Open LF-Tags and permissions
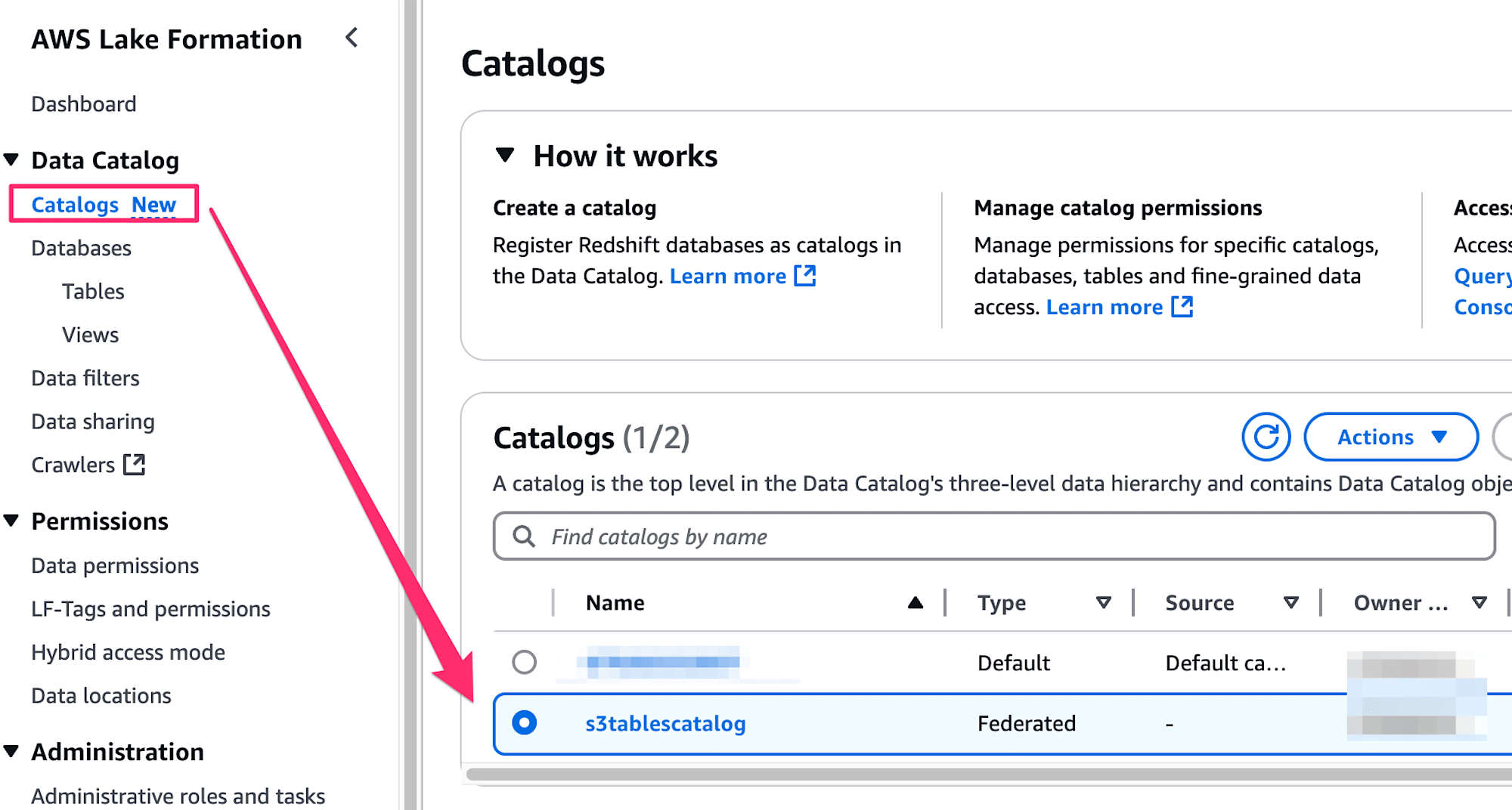The height and width of the screenshot is (810, 1512). coord(150,608)
